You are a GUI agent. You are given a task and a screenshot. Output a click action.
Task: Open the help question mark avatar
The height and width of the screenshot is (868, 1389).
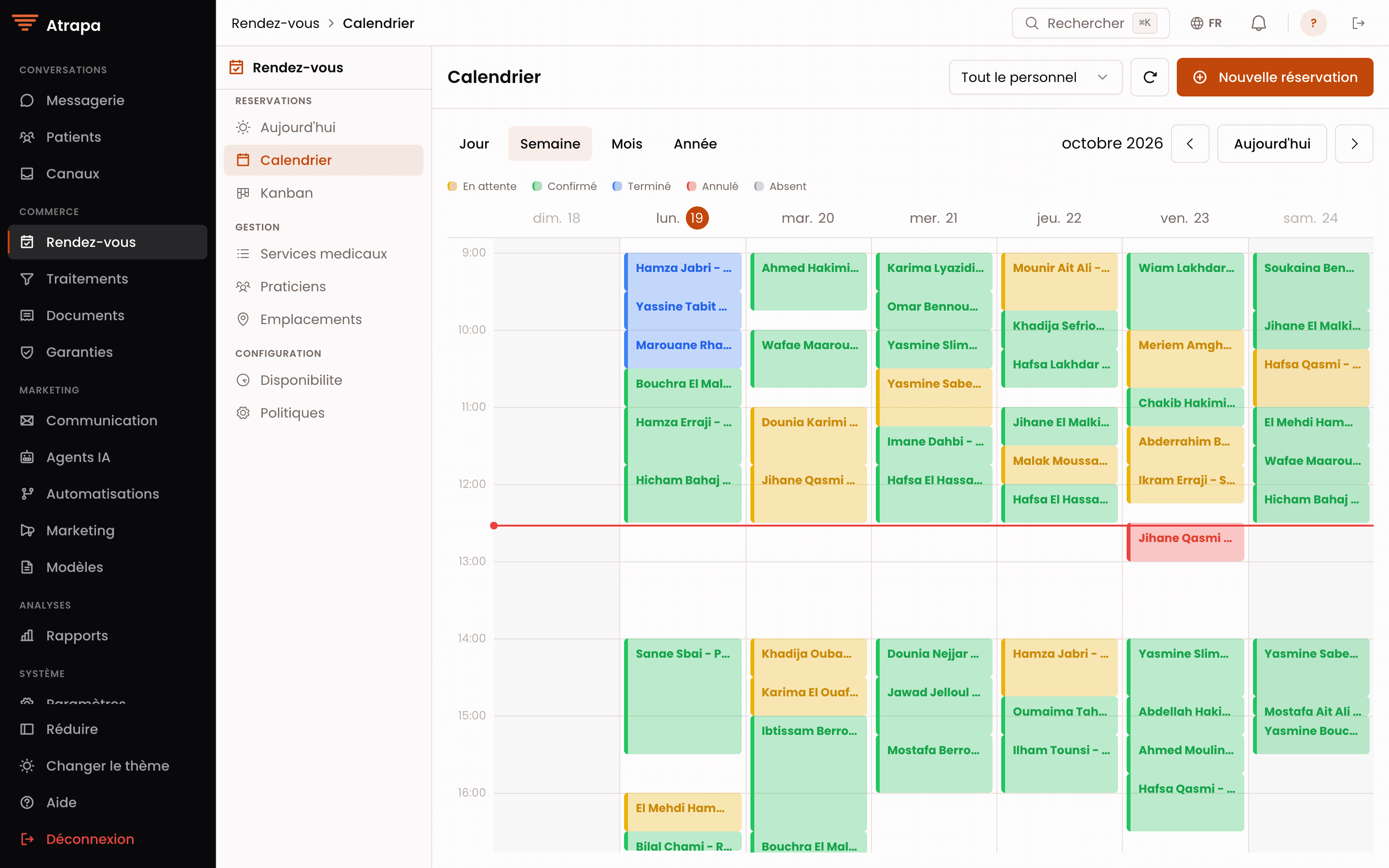click(x=1313, y=23)
